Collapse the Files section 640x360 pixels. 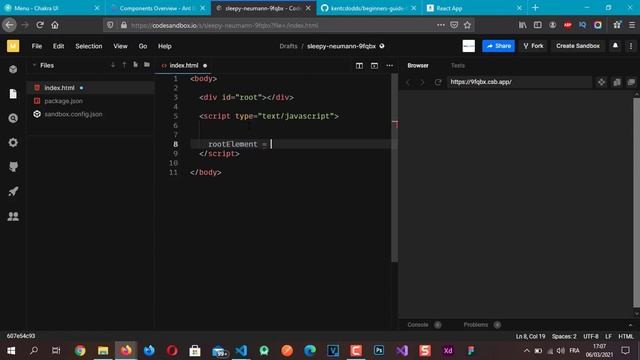tap(34, 65)
